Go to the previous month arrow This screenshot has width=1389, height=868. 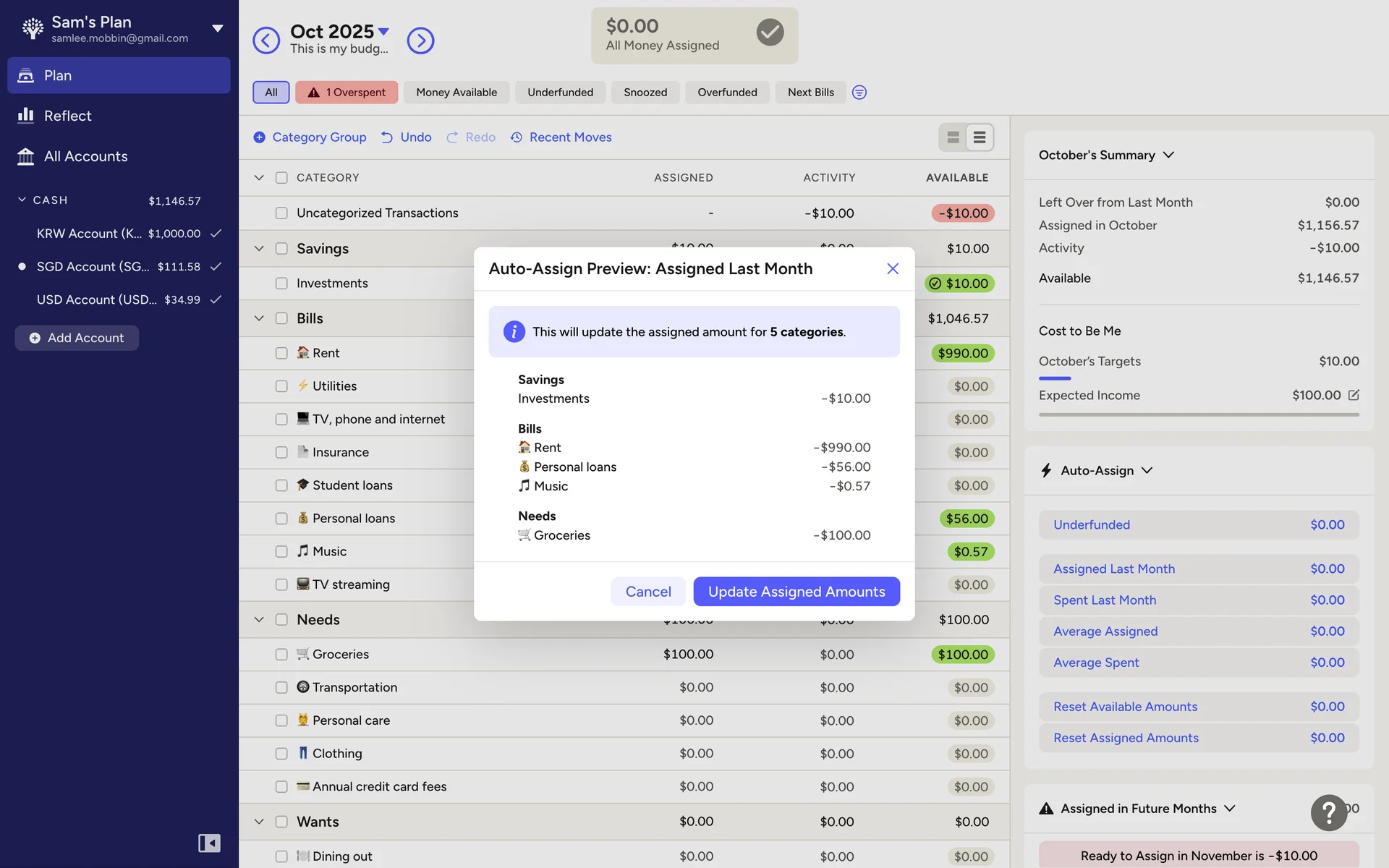pyautogui.click(x=266, y=41)
